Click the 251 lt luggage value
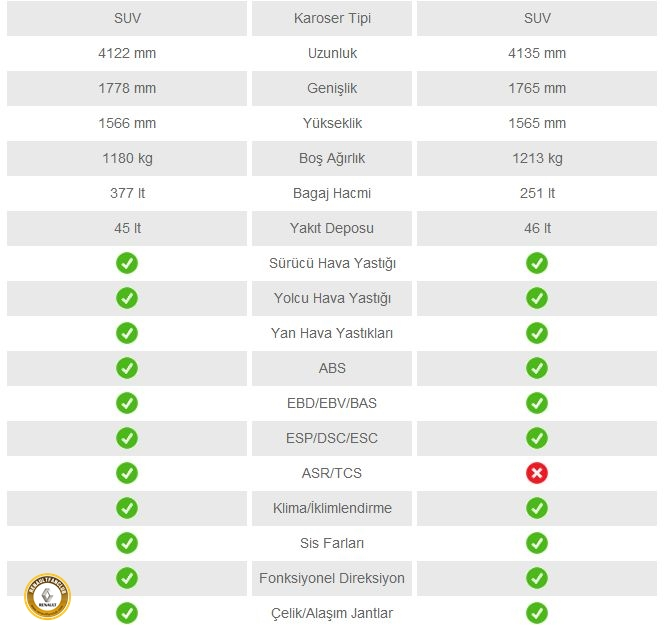 click(x=537, y=193)
